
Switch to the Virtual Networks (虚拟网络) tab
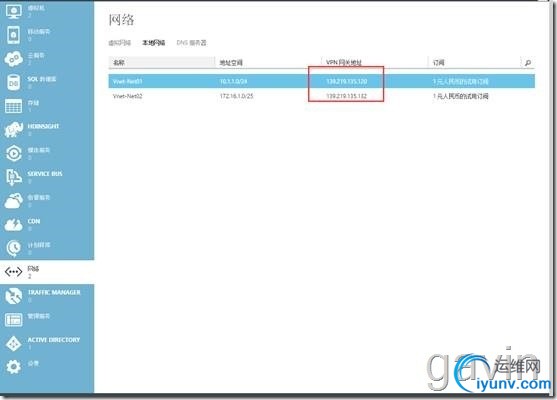point(120,43)
